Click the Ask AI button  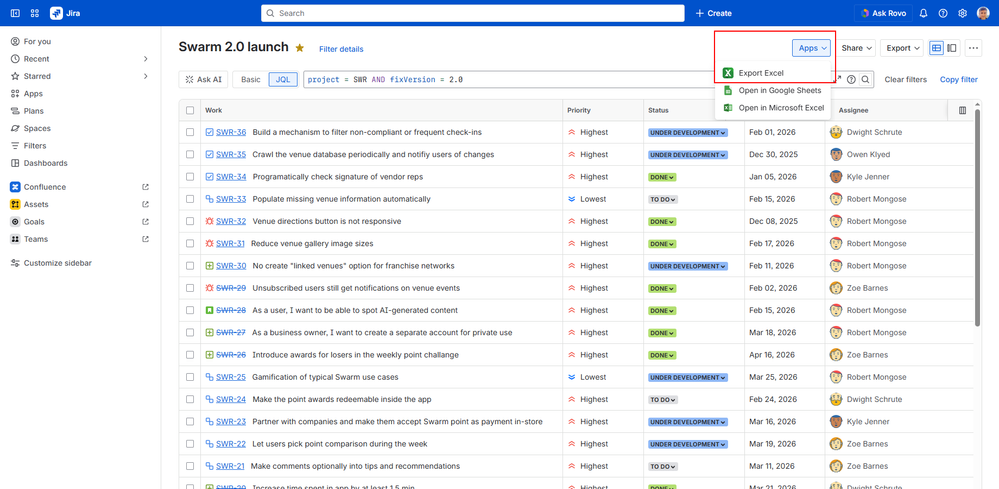pyautogui.click(x=203, y=80)
